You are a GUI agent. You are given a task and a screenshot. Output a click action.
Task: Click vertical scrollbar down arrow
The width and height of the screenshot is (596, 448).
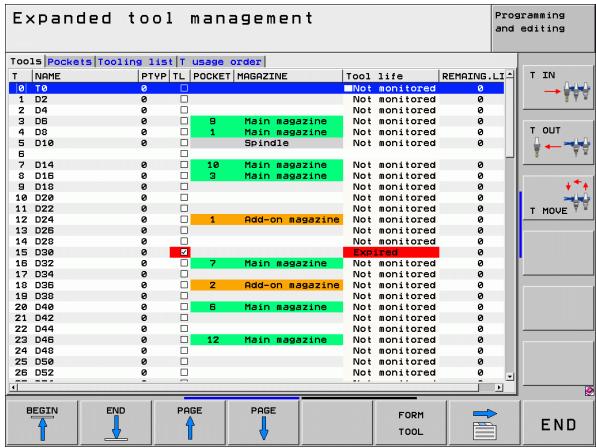pos(510,377)
